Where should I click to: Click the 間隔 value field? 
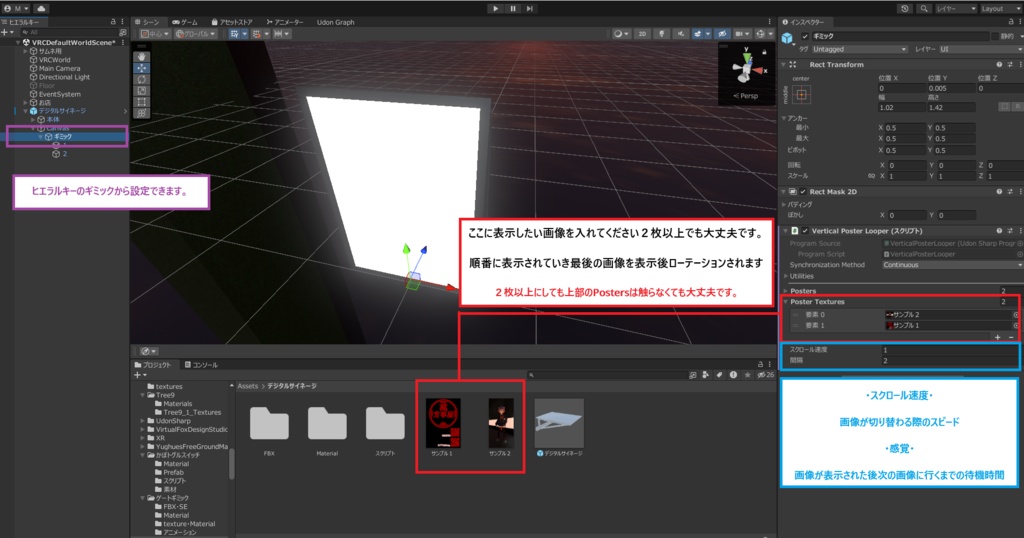(950, 360)
